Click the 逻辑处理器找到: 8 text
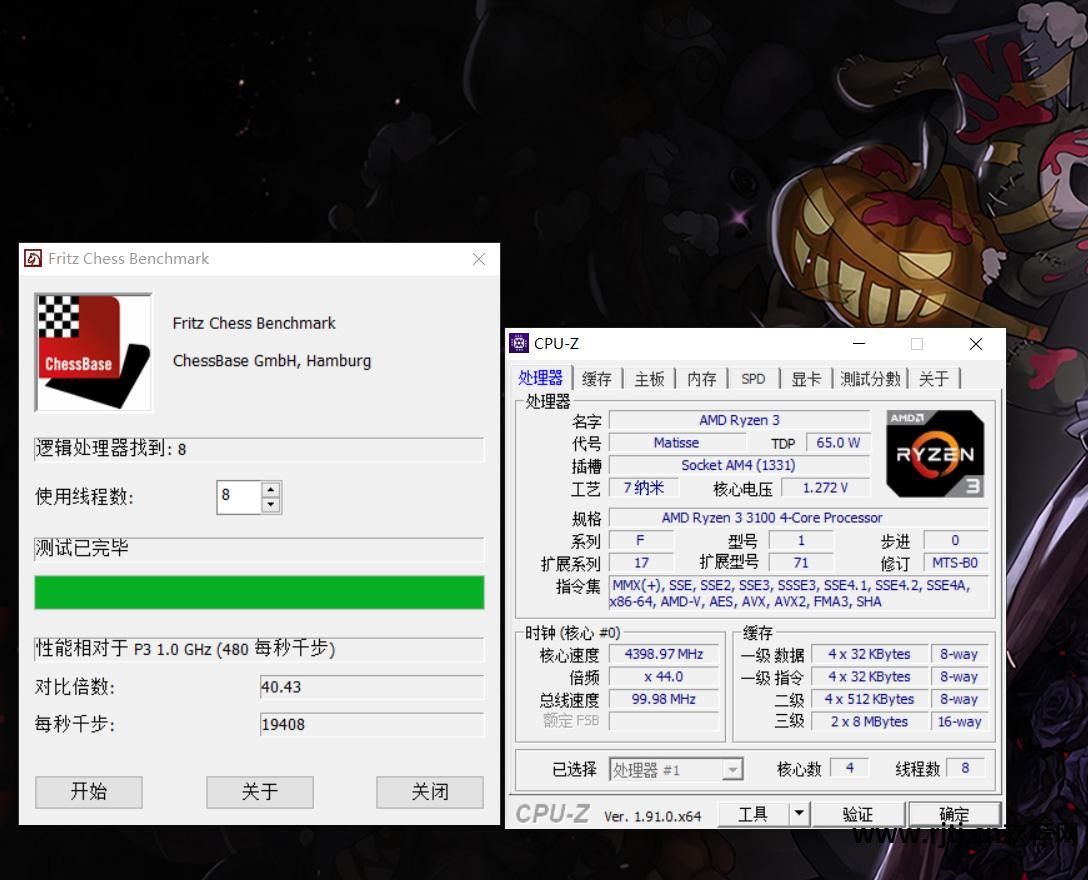 [110, 449]
